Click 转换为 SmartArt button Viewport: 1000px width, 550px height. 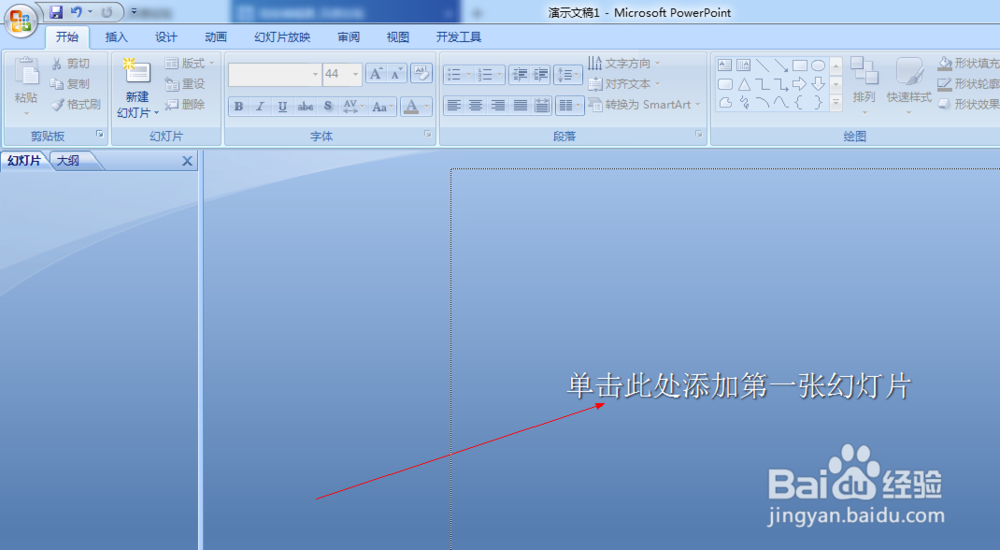[645, 104]
